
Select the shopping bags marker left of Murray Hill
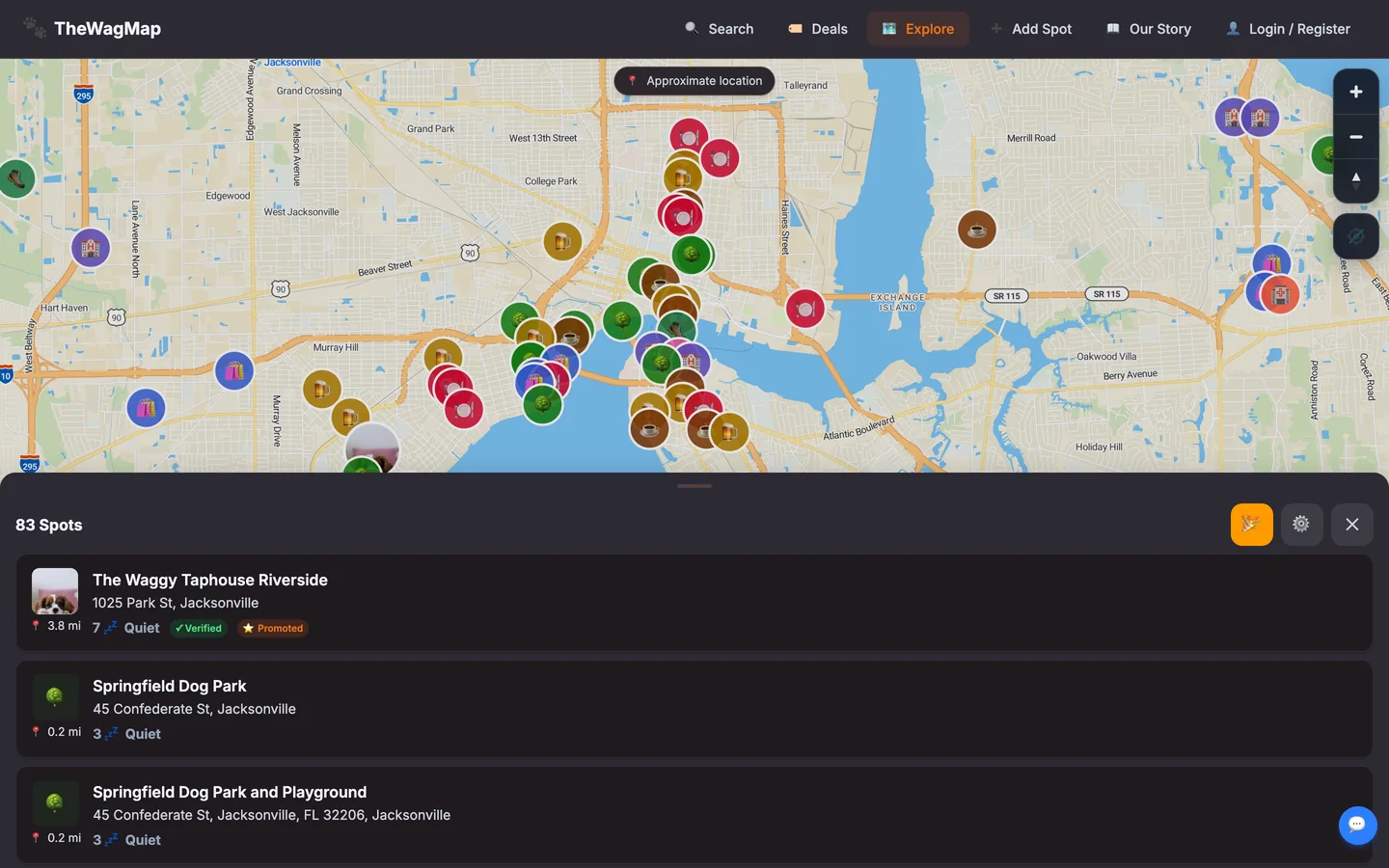tap(234, 370)
